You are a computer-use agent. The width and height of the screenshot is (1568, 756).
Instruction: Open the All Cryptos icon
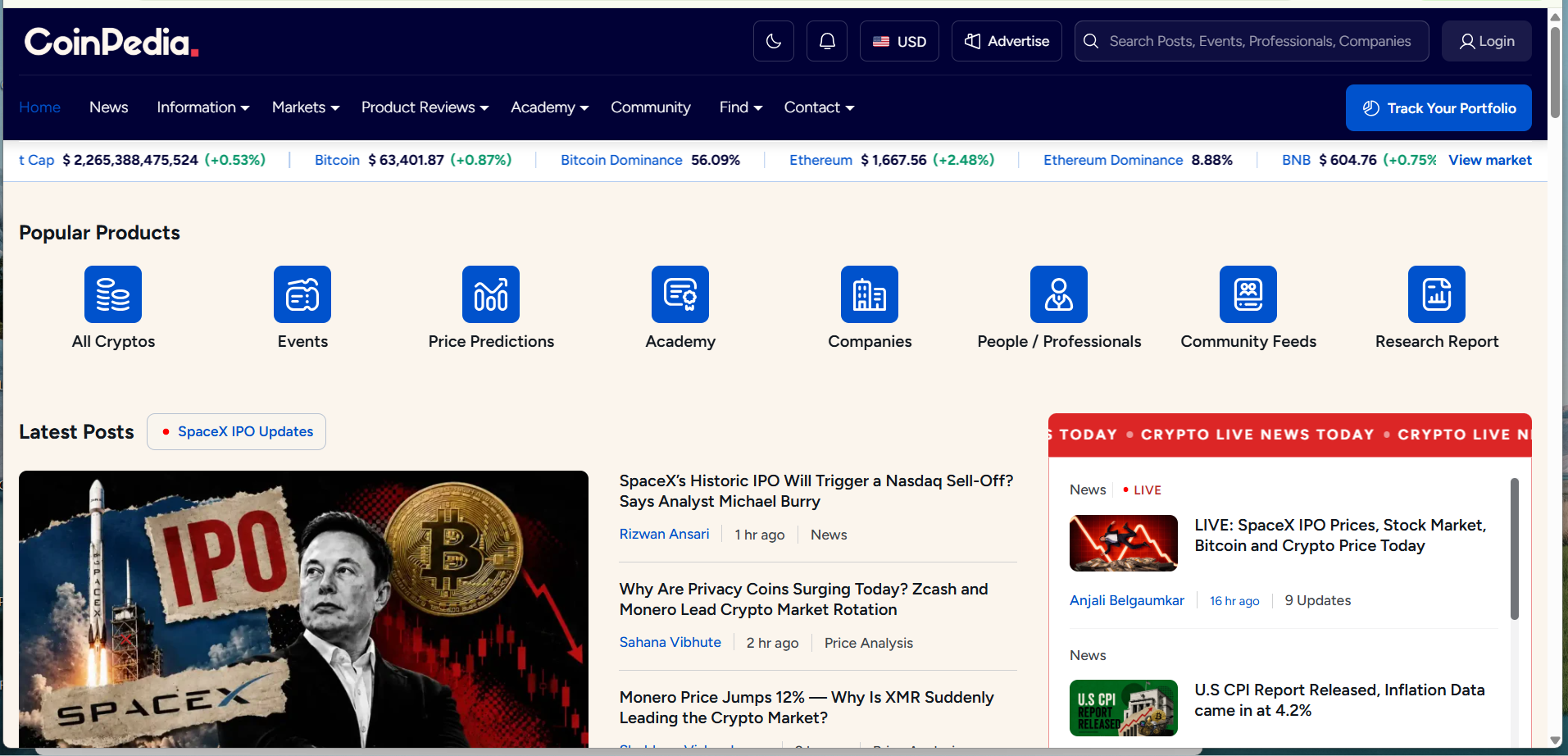(113, 294)
